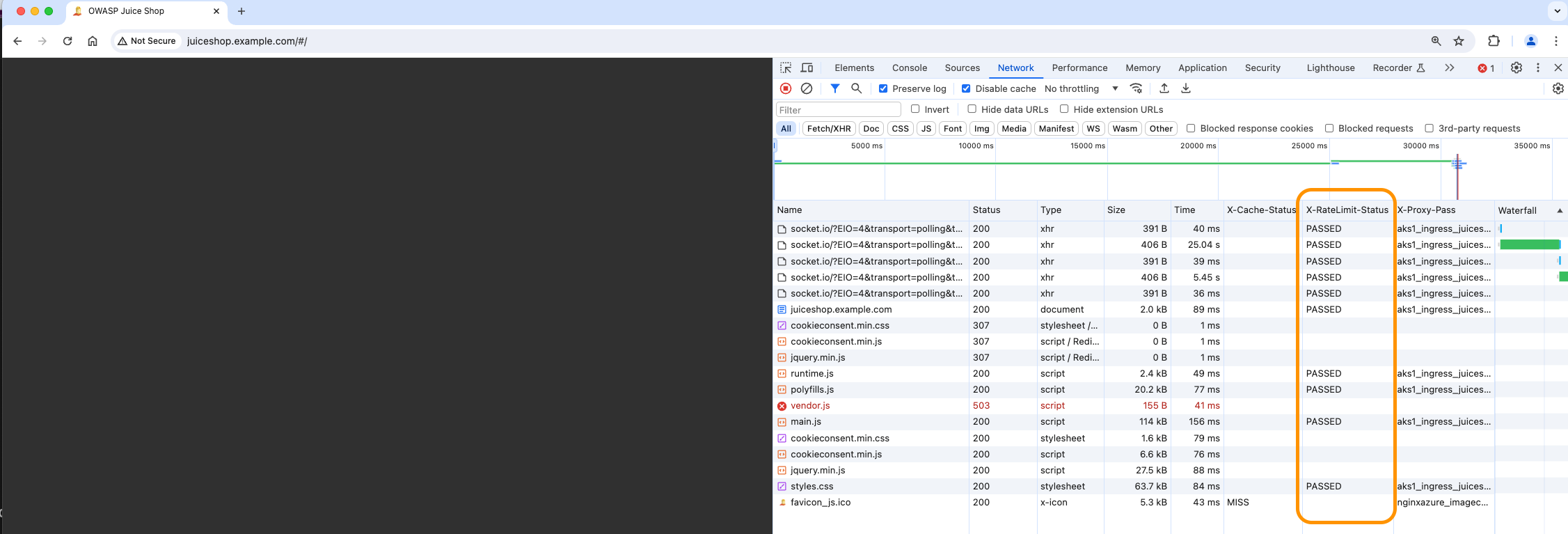Select the main.js request row
The width and height of the screenshot is (1568, 534).
[1171, 421]
